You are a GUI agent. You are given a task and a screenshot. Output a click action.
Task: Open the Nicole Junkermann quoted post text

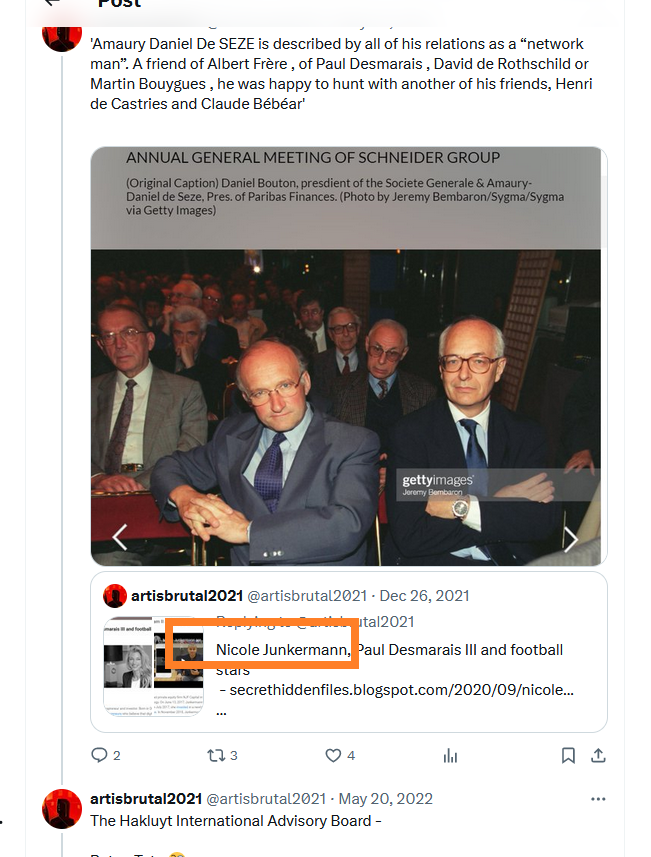click(x=389, y=660)
